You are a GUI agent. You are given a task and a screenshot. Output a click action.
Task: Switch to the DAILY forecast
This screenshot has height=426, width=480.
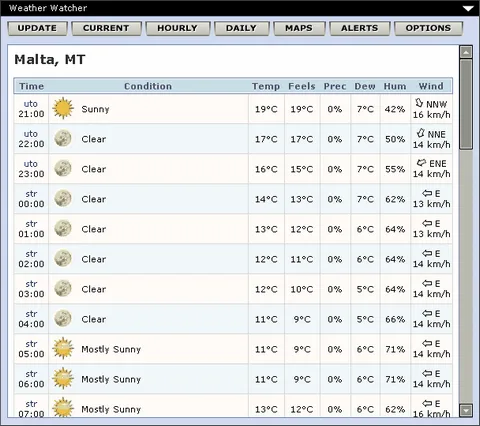(x=241, y=28)
